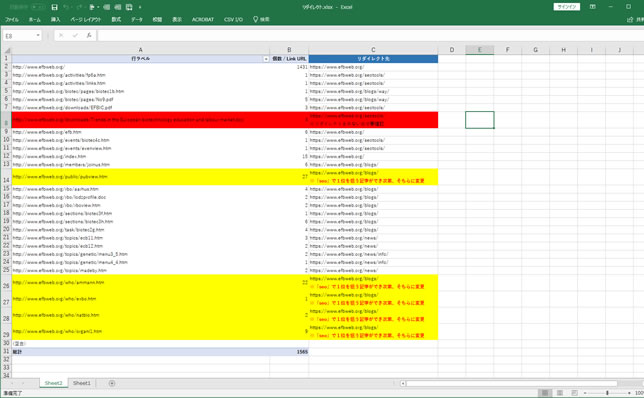Open the ACROBAT ribbon tab
Screen dimensions: 644x398
pyautogui.click(x=202, y=19)
